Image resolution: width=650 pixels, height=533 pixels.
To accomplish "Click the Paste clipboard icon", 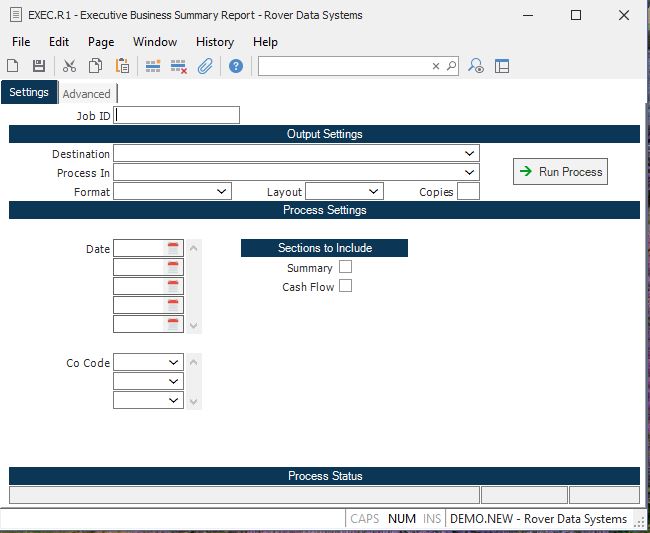I will pyautogui.click(x=122, y=66).
